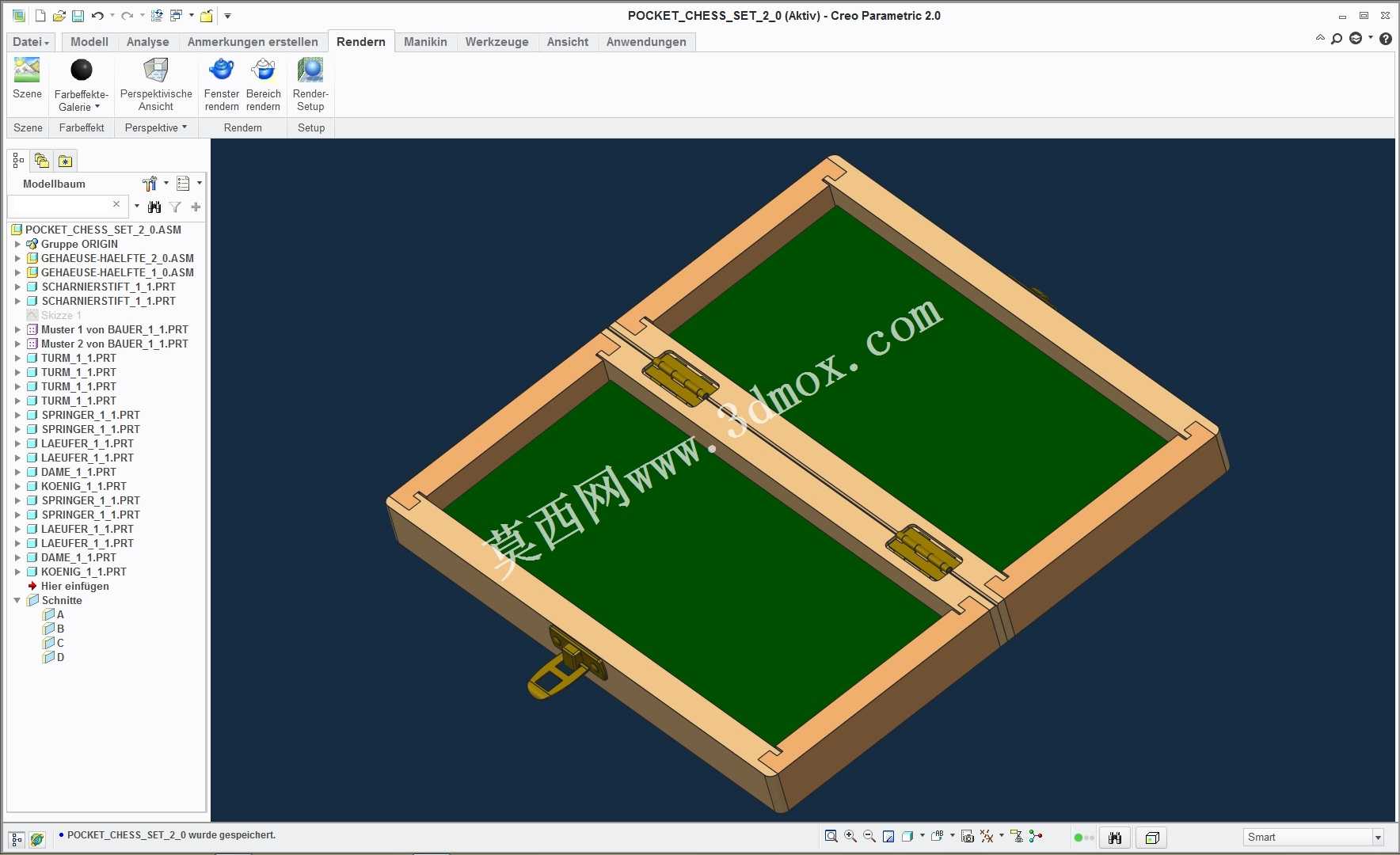Expand Gruppe ORIGIN in model tree
The height and width of the screenshot is (855, 1400).
tap(17, 244)
